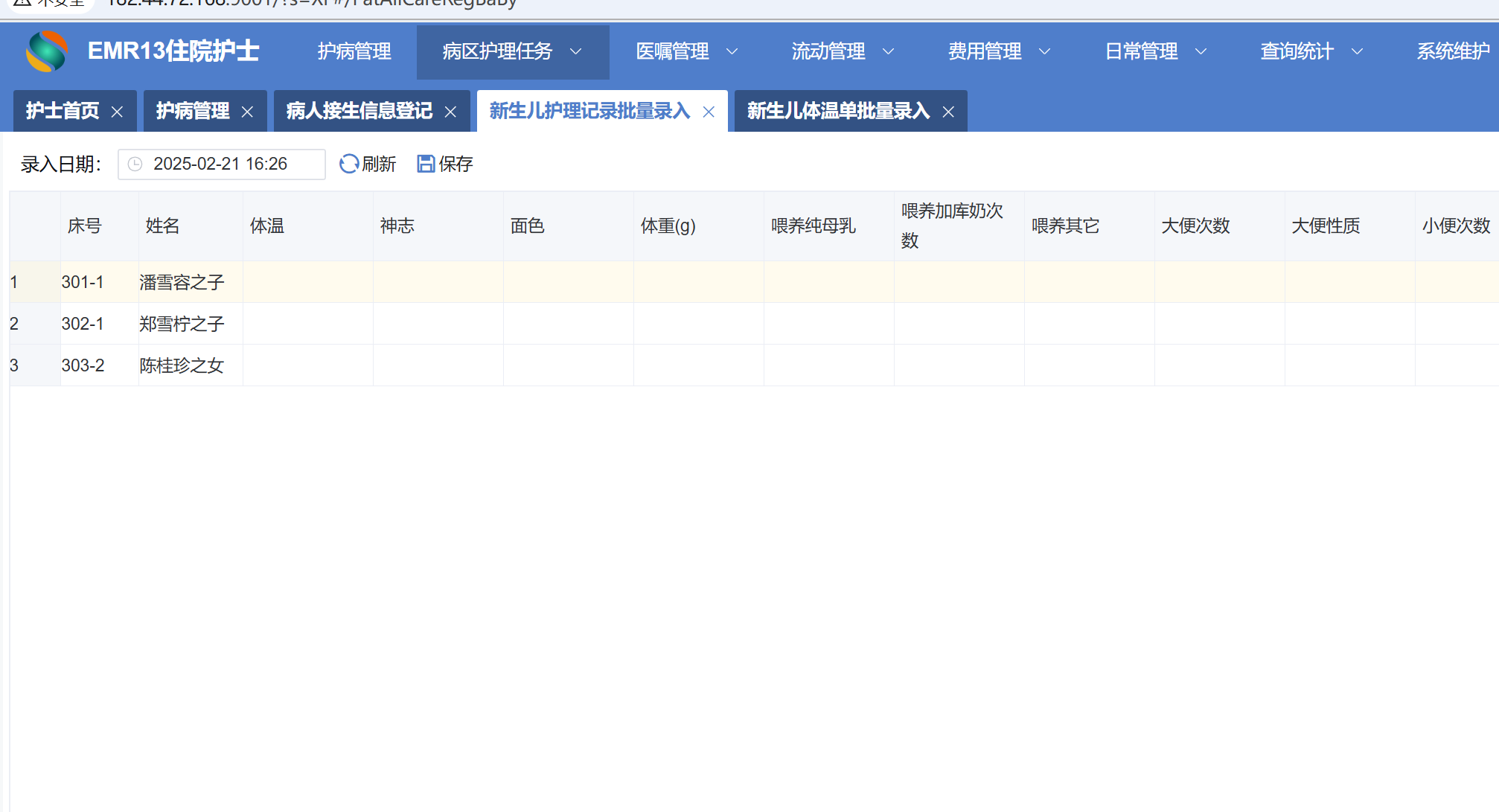The width and height of the screenshot is (1499, 812).
Task: Open the 费用管理 dropdown chevron
Action: pyautogui.click(x=1044, y=51)
